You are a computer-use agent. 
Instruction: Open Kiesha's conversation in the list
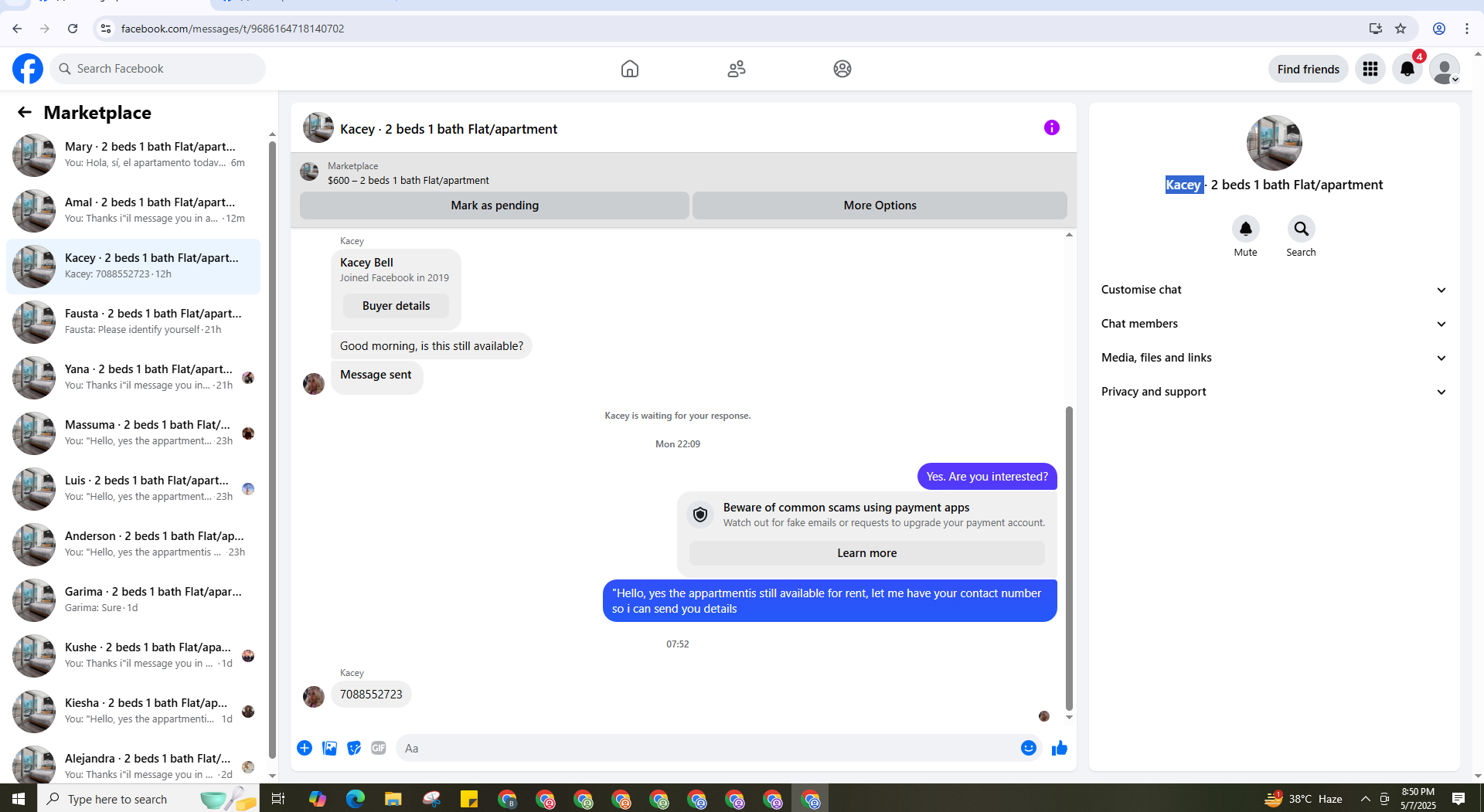133,711
